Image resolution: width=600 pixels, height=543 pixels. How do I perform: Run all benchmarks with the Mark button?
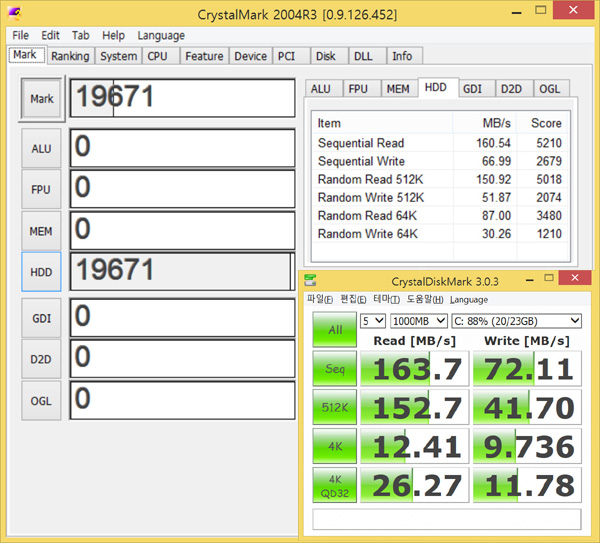[42, 98]
